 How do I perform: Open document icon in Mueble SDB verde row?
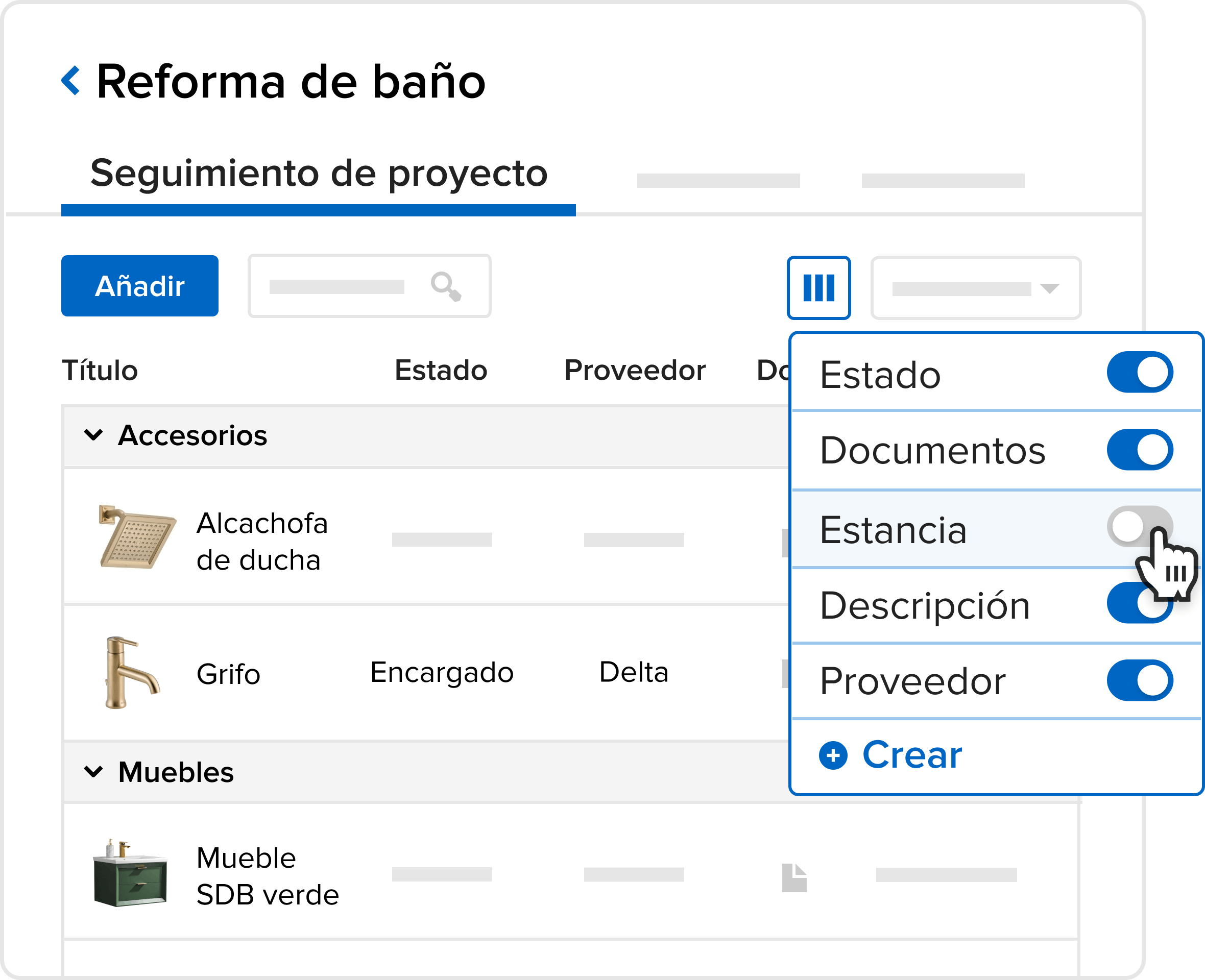(x=794, y=878)
